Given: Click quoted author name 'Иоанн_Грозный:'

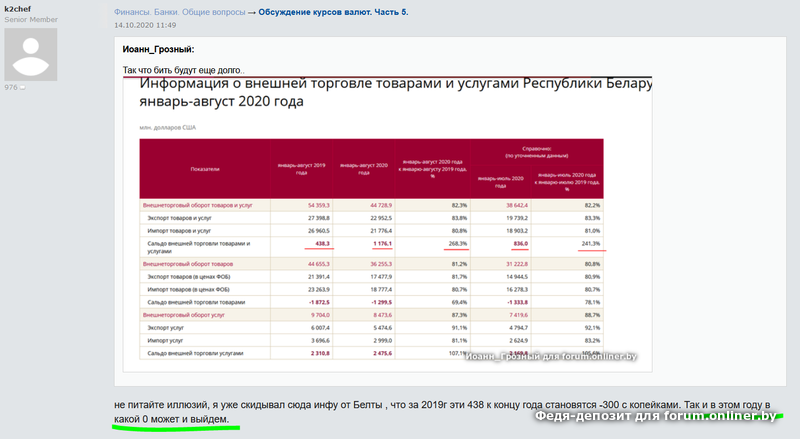Looking at the screenshot, I should (x=158, y=50).
